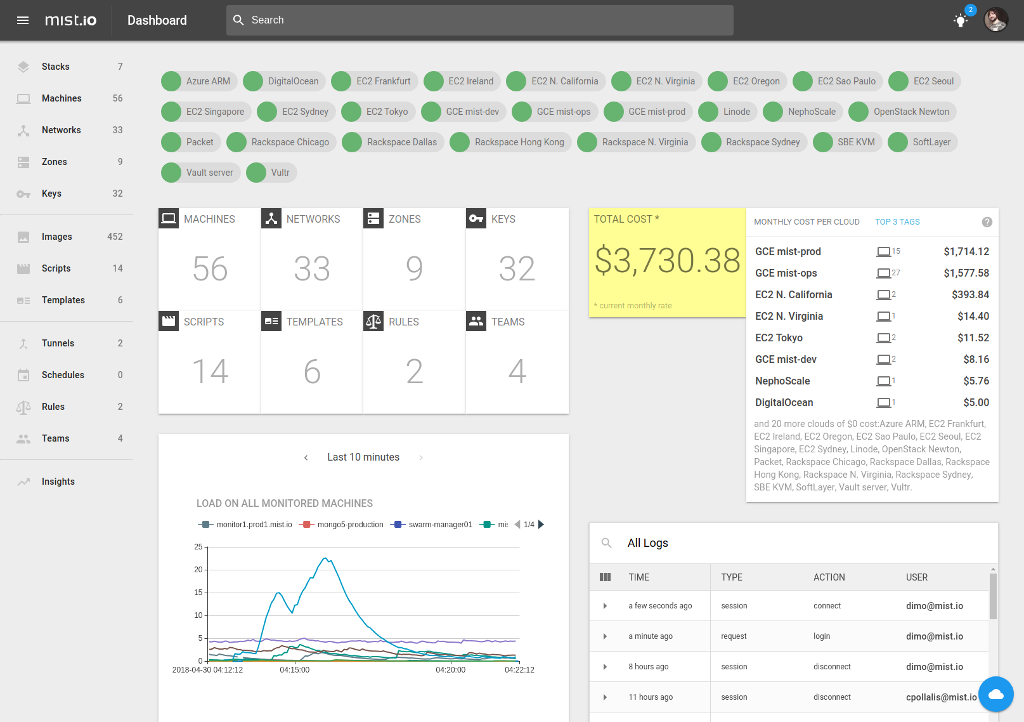Screen dimensions: 1024x722
Task: Click the help question mark icon
Action: pyautogui.click(x=987, y=222)
